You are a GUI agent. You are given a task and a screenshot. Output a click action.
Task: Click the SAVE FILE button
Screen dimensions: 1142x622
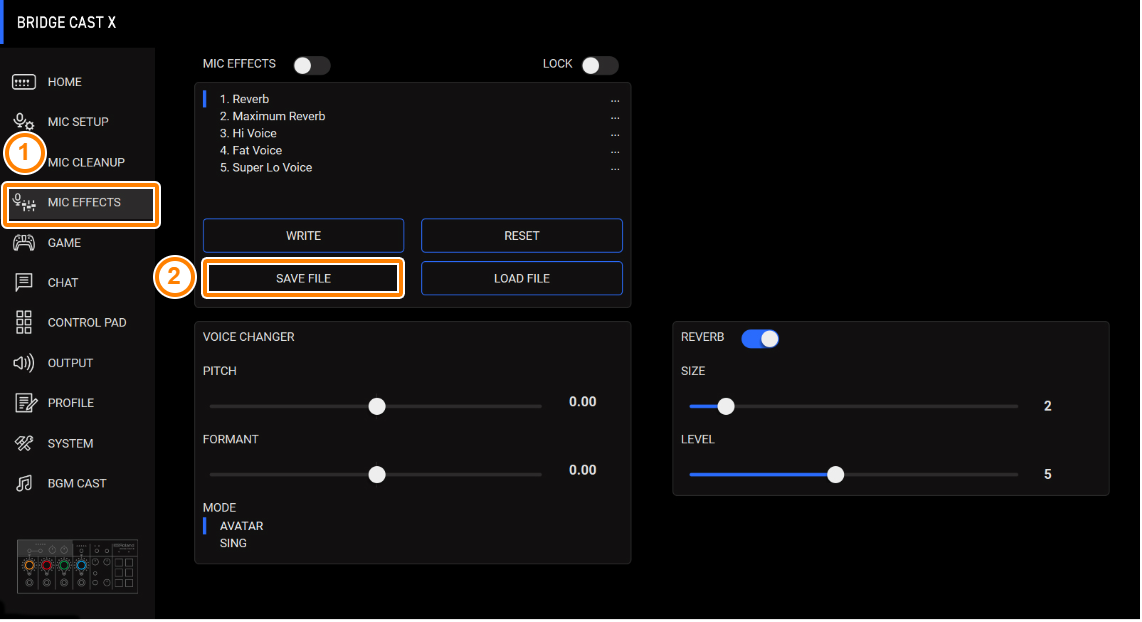[303, 278]
